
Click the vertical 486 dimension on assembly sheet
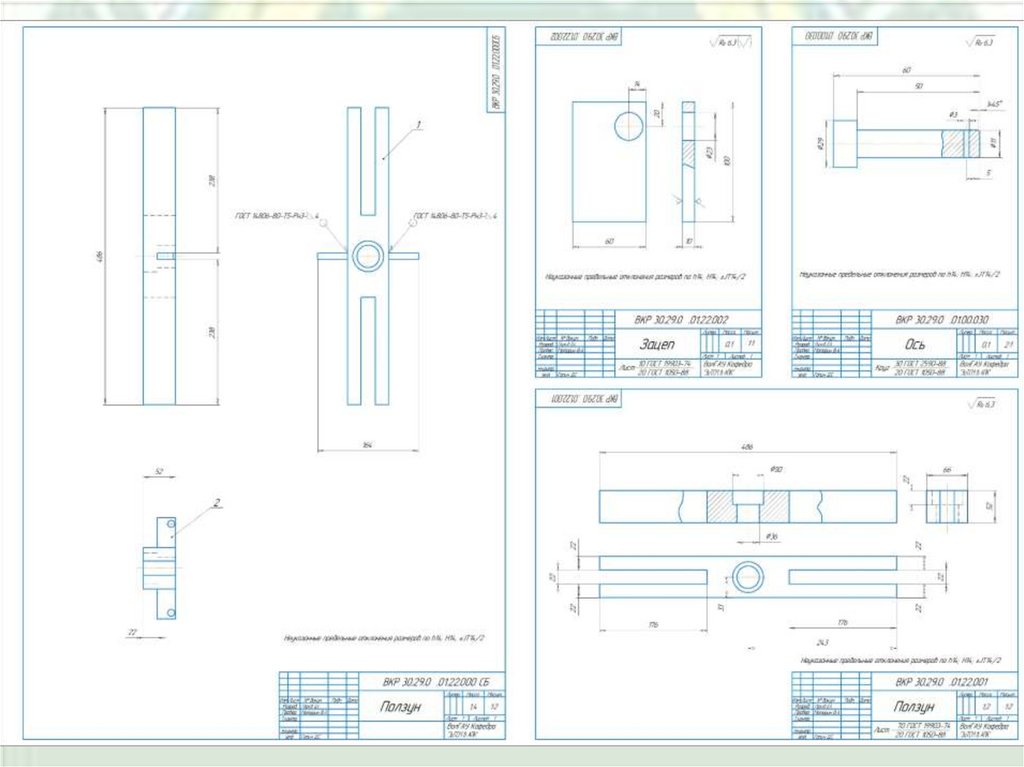99,256
